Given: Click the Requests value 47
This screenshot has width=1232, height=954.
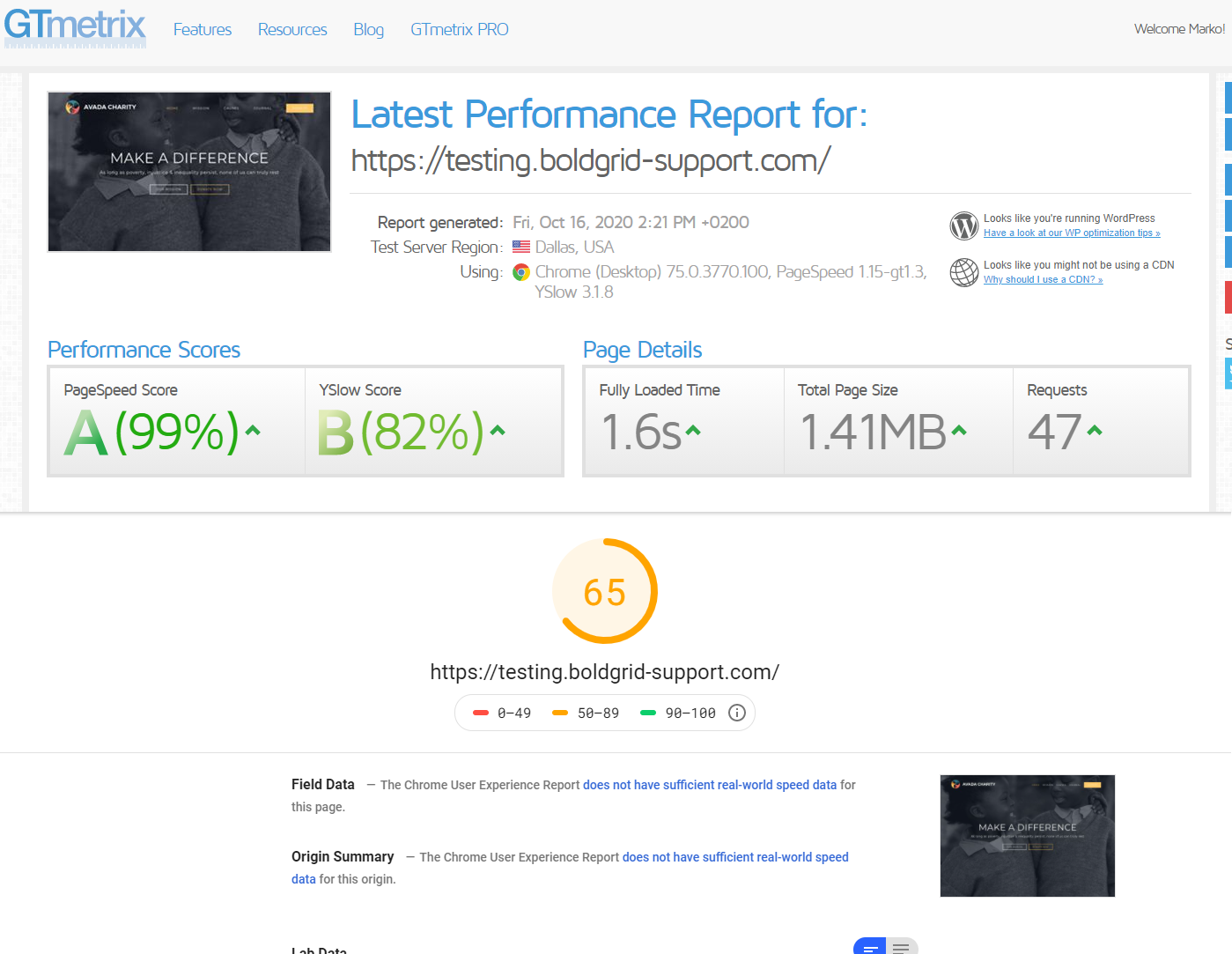Looking at the screenshot, I should tap(1054, 432).
